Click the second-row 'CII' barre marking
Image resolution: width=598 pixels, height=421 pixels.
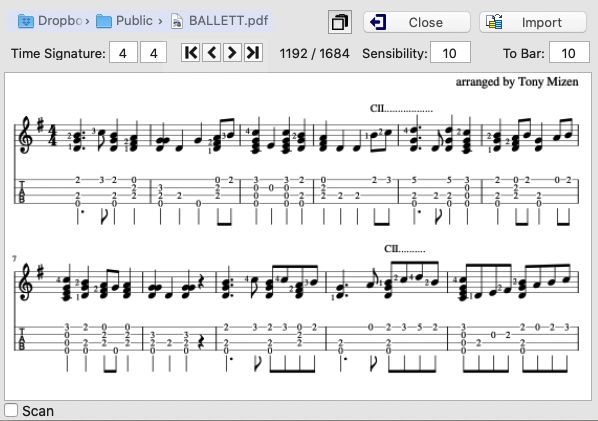pos(391,249)
